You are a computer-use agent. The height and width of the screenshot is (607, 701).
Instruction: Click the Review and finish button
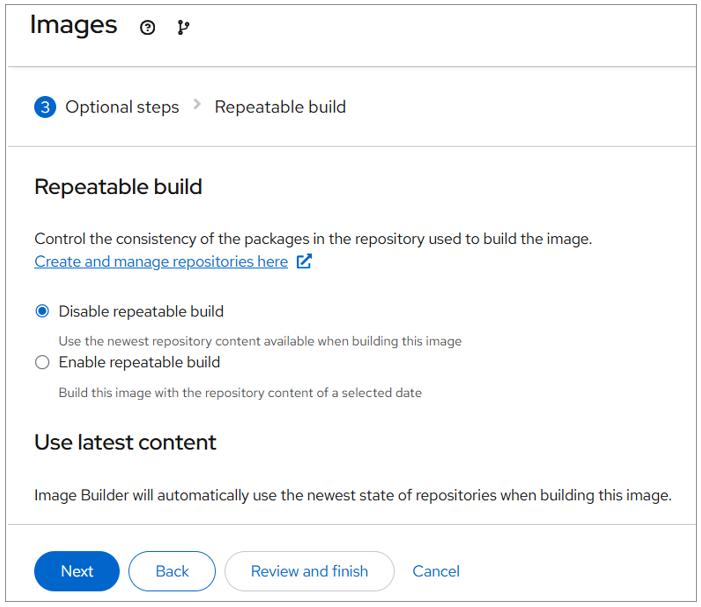tap(309, 571)
